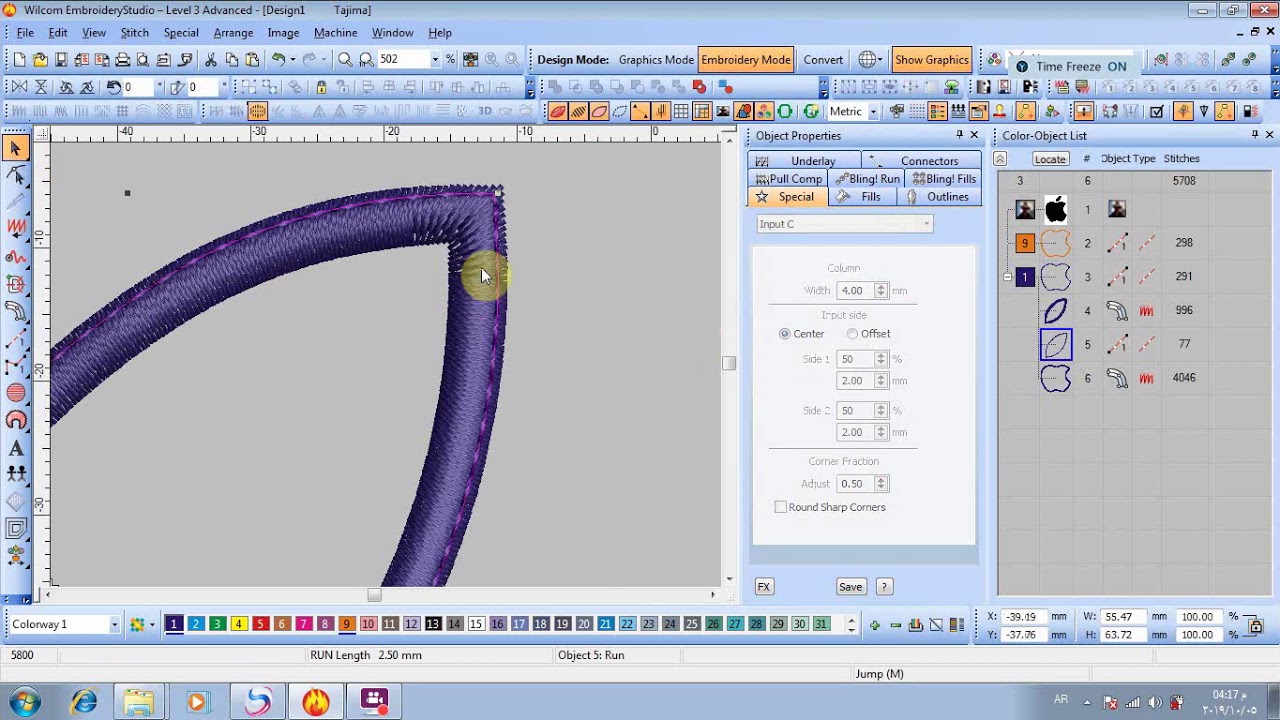Image resolution: width=1280 pixels, height=720 pixels.
Task: Open the zoom factor dropdown
Action: pyautogui.click(x=435, y=60)
